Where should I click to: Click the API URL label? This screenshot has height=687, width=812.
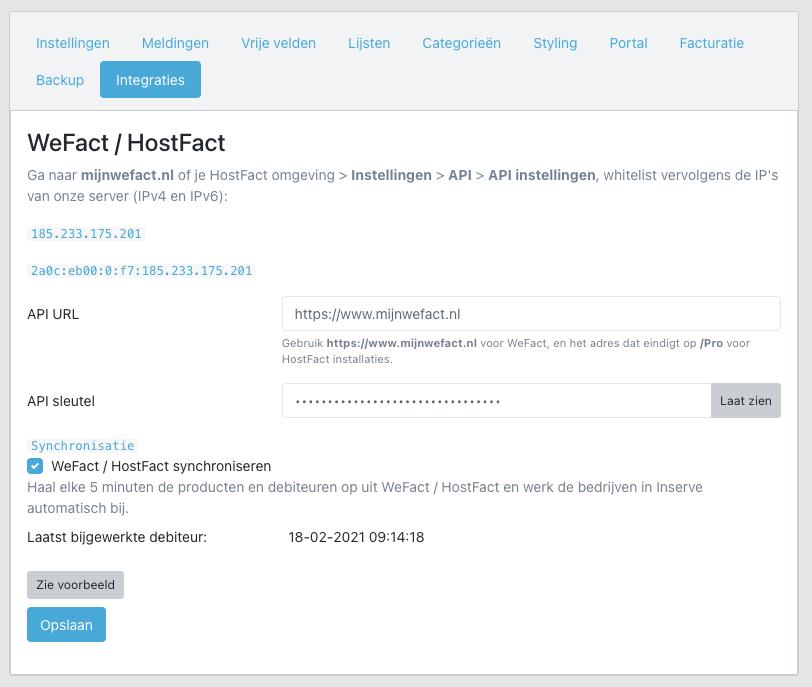click(x=53, y=314)
